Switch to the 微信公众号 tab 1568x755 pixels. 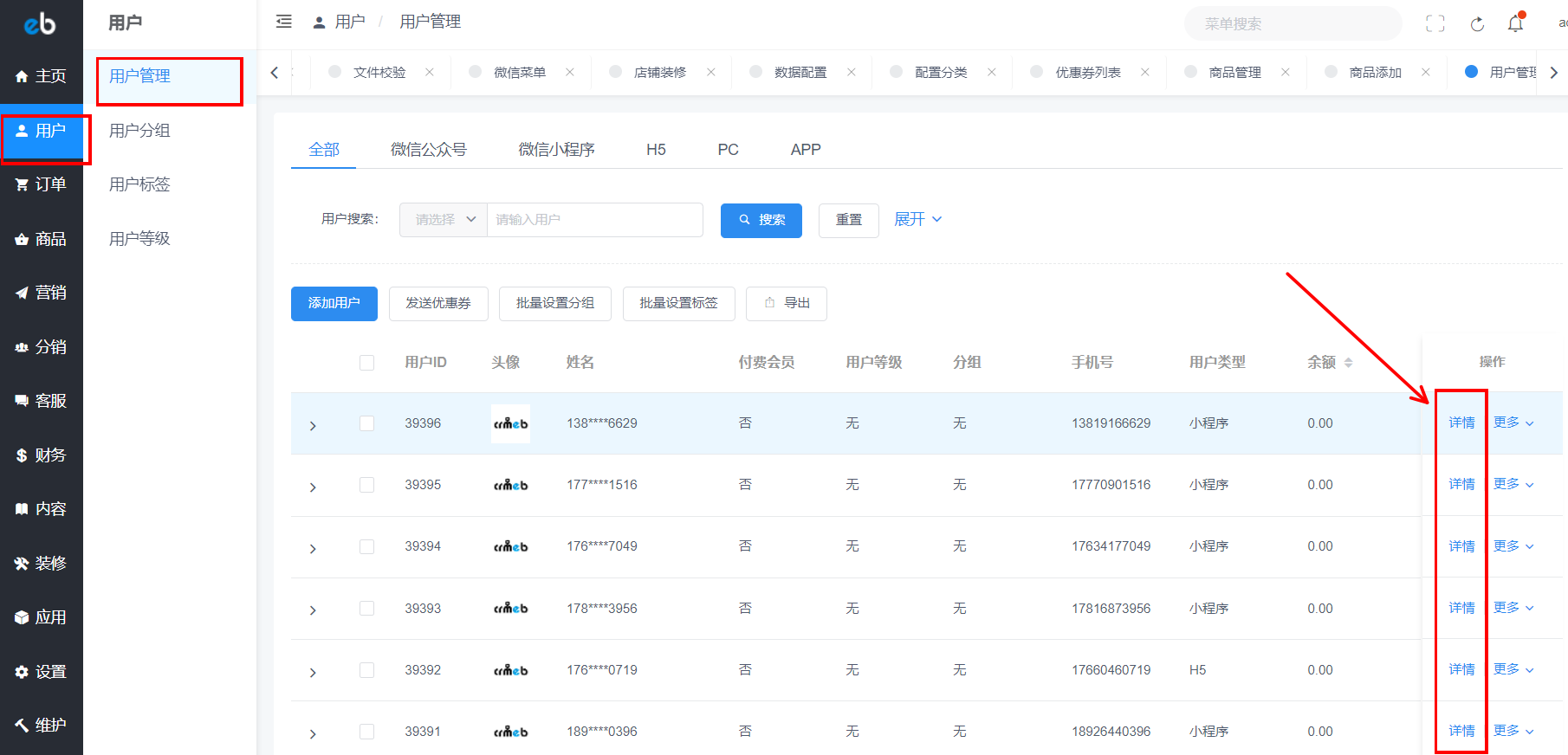coord(429,150)
